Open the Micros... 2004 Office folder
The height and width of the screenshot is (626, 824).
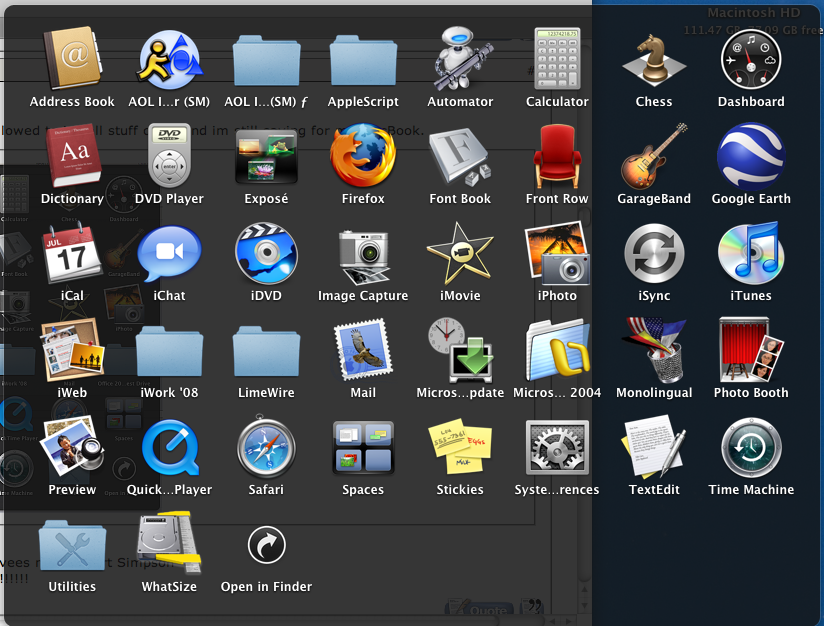(557, 350)
